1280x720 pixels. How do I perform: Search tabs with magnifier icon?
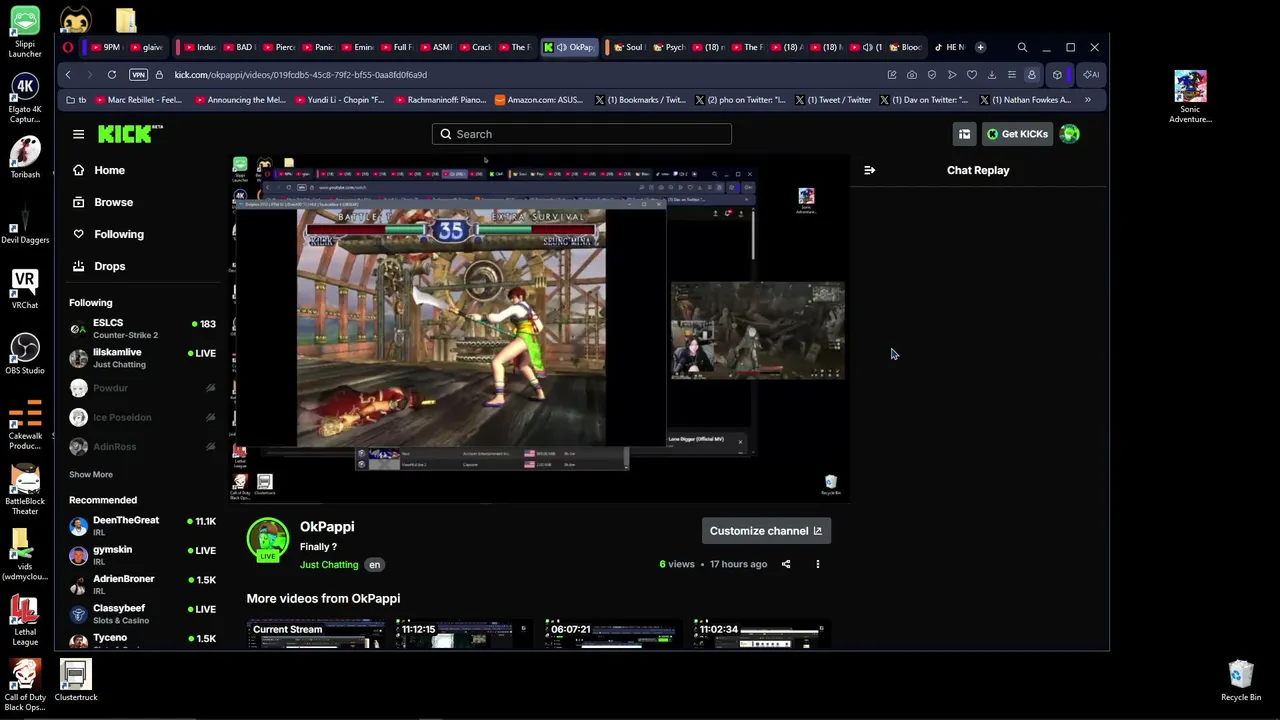point(1022,47)
